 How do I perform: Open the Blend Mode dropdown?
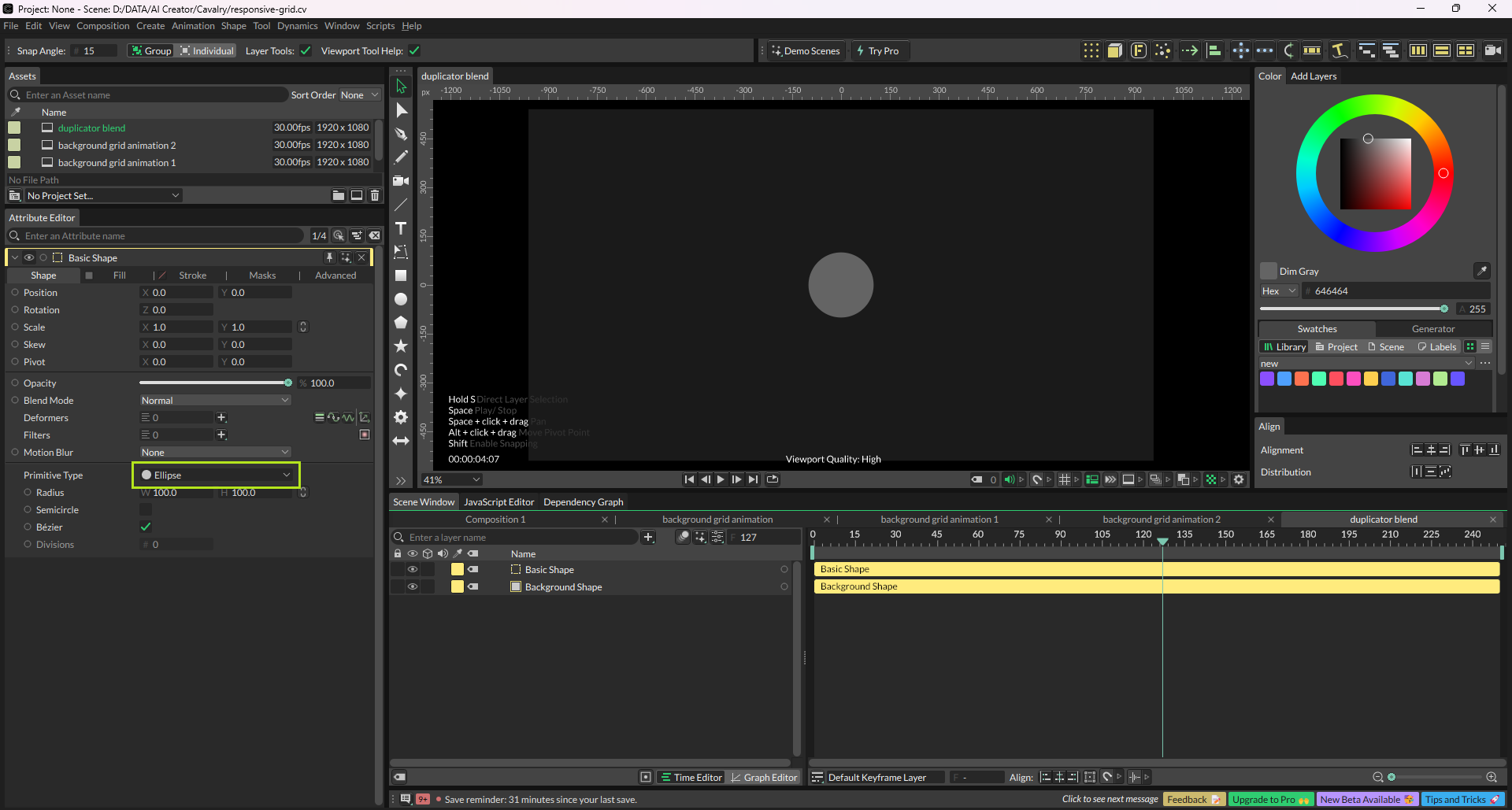pyautogui.click(x=215, y=401)
